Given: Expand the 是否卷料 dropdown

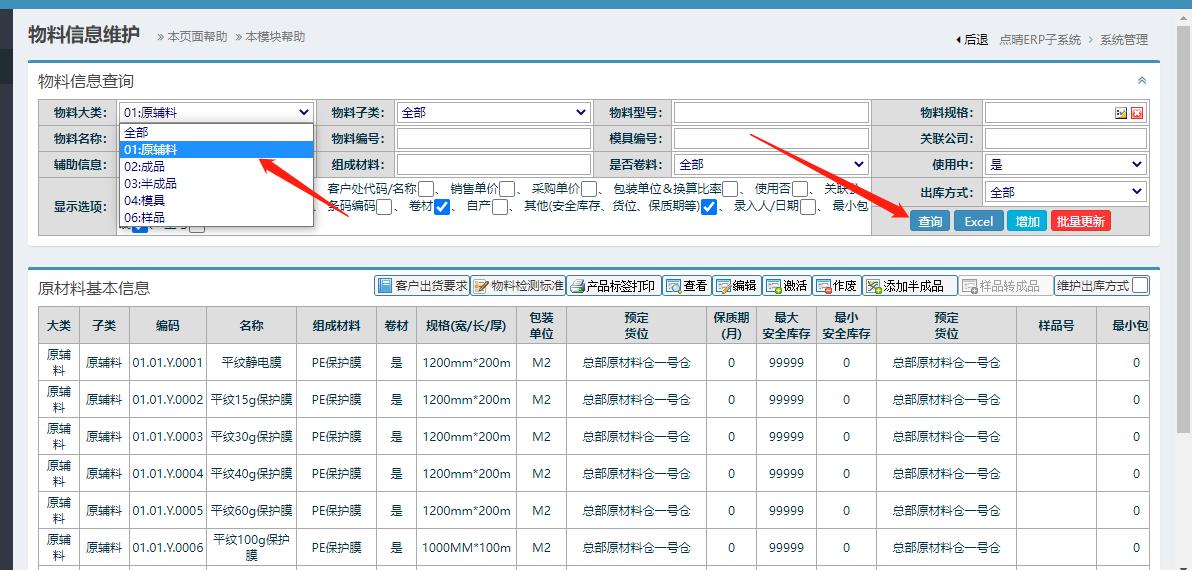Looking at the screenshot, I should pyautogui.click(x=771, y=165).
